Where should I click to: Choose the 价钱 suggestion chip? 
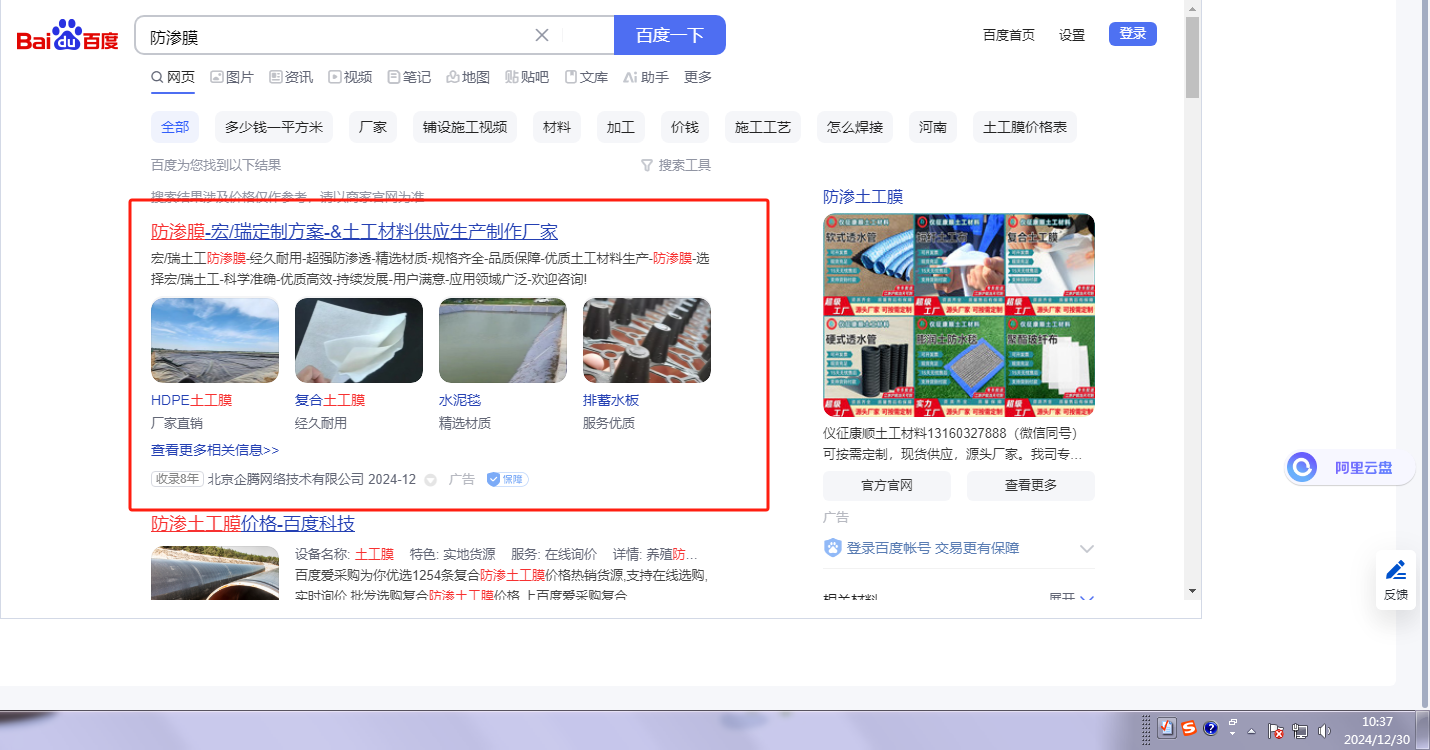[685, 127]
